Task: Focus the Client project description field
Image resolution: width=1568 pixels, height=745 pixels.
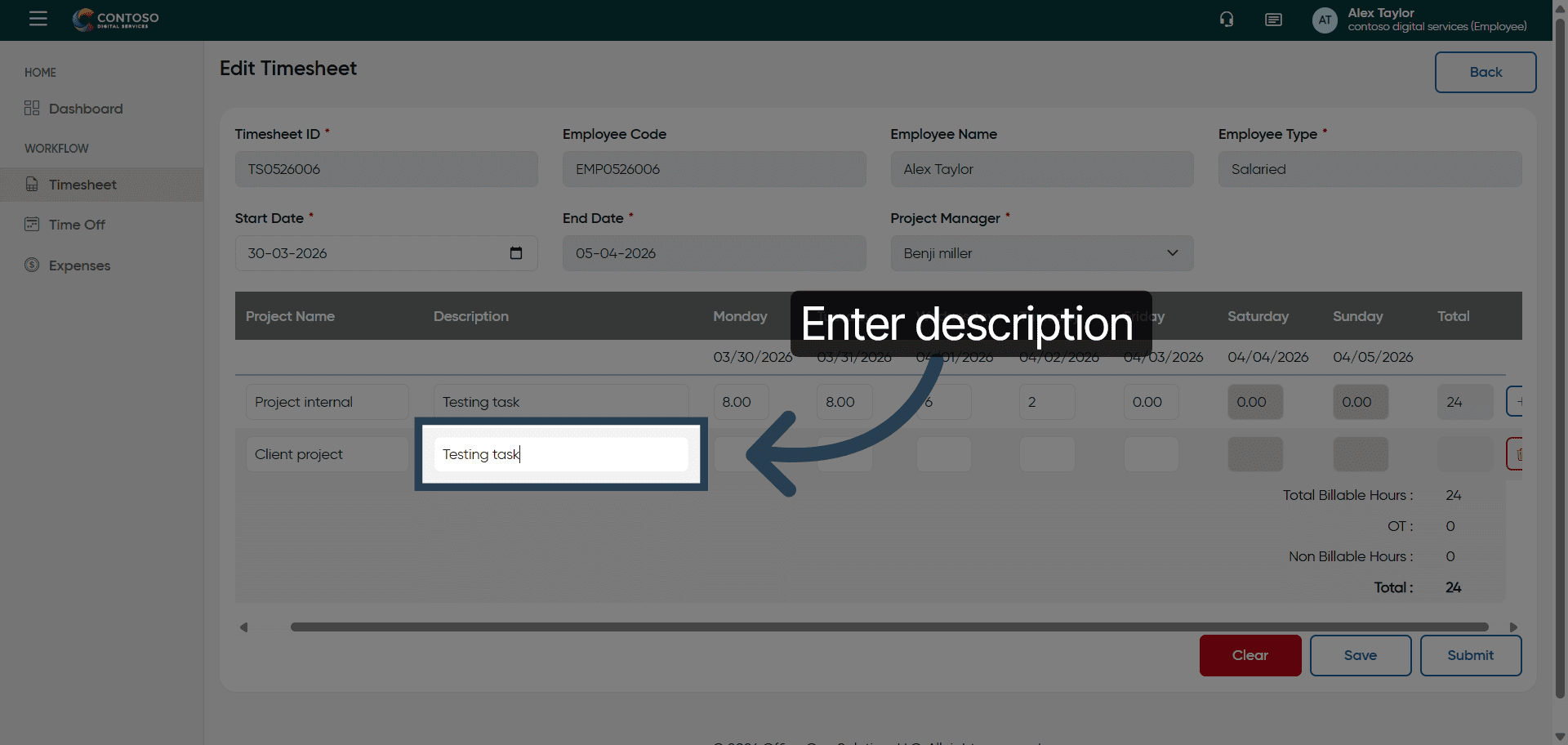Action: tap(561, 454)
